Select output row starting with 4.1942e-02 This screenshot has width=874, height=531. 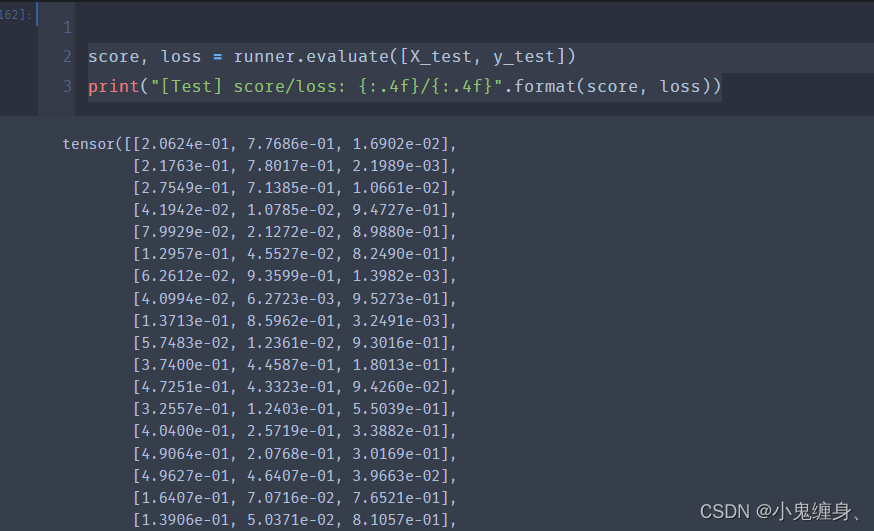294,210
